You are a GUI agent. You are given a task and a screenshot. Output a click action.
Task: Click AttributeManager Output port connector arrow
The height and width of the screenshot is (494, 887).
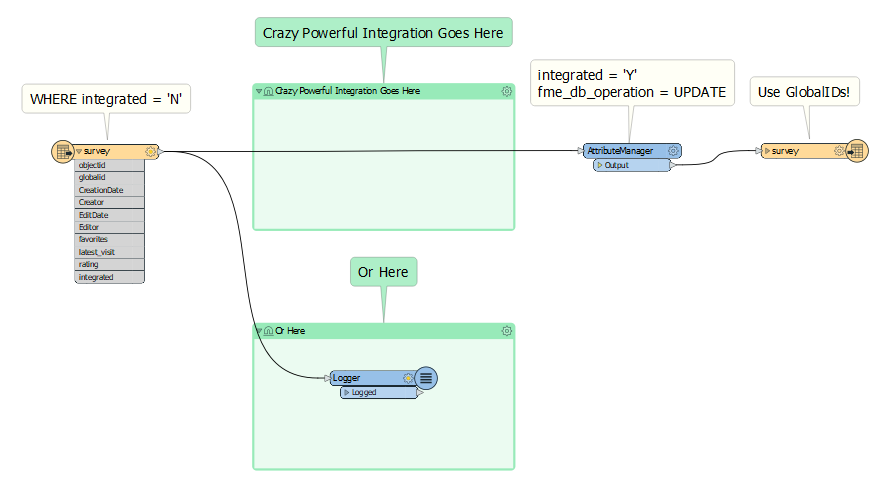click(673, 165)
